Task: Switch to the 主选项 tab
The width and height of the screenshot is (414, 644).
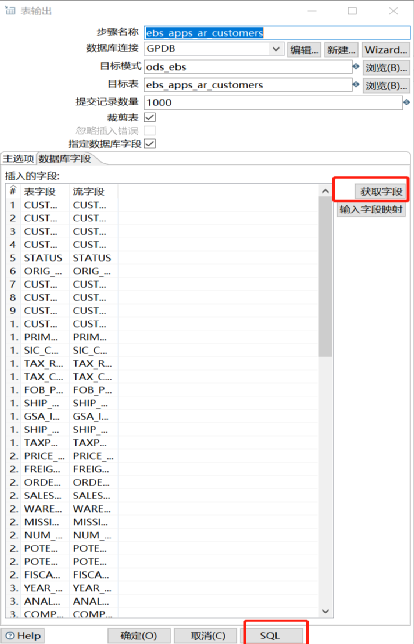Action: click(x=18, y=159)
